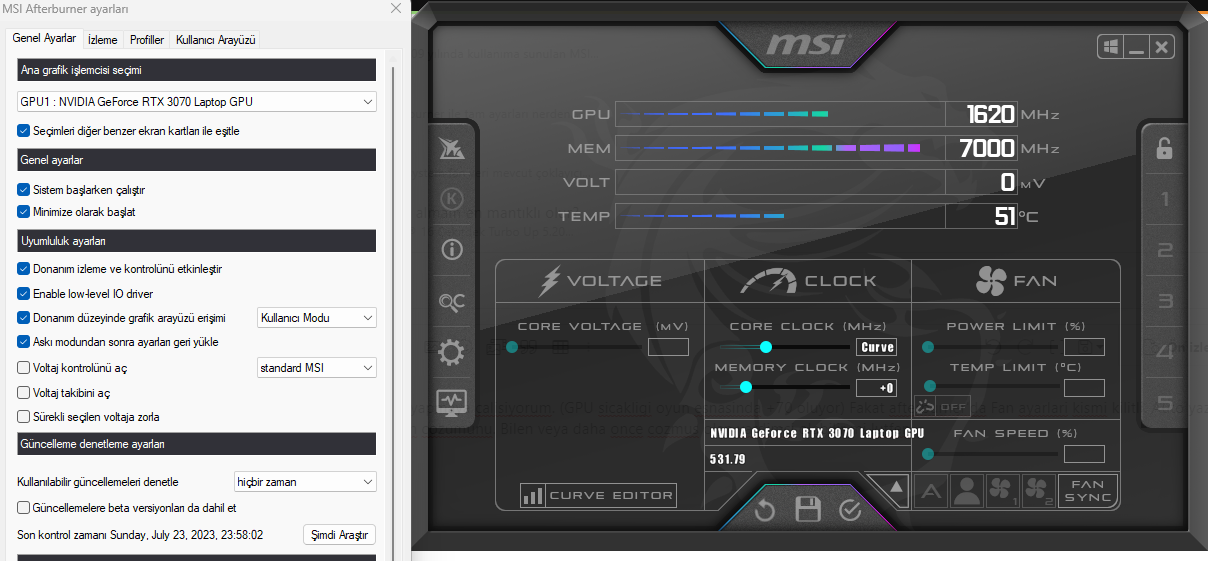Select profile slot 1
Screen dimensions: 1208x561
click(x=1164, y=200)
